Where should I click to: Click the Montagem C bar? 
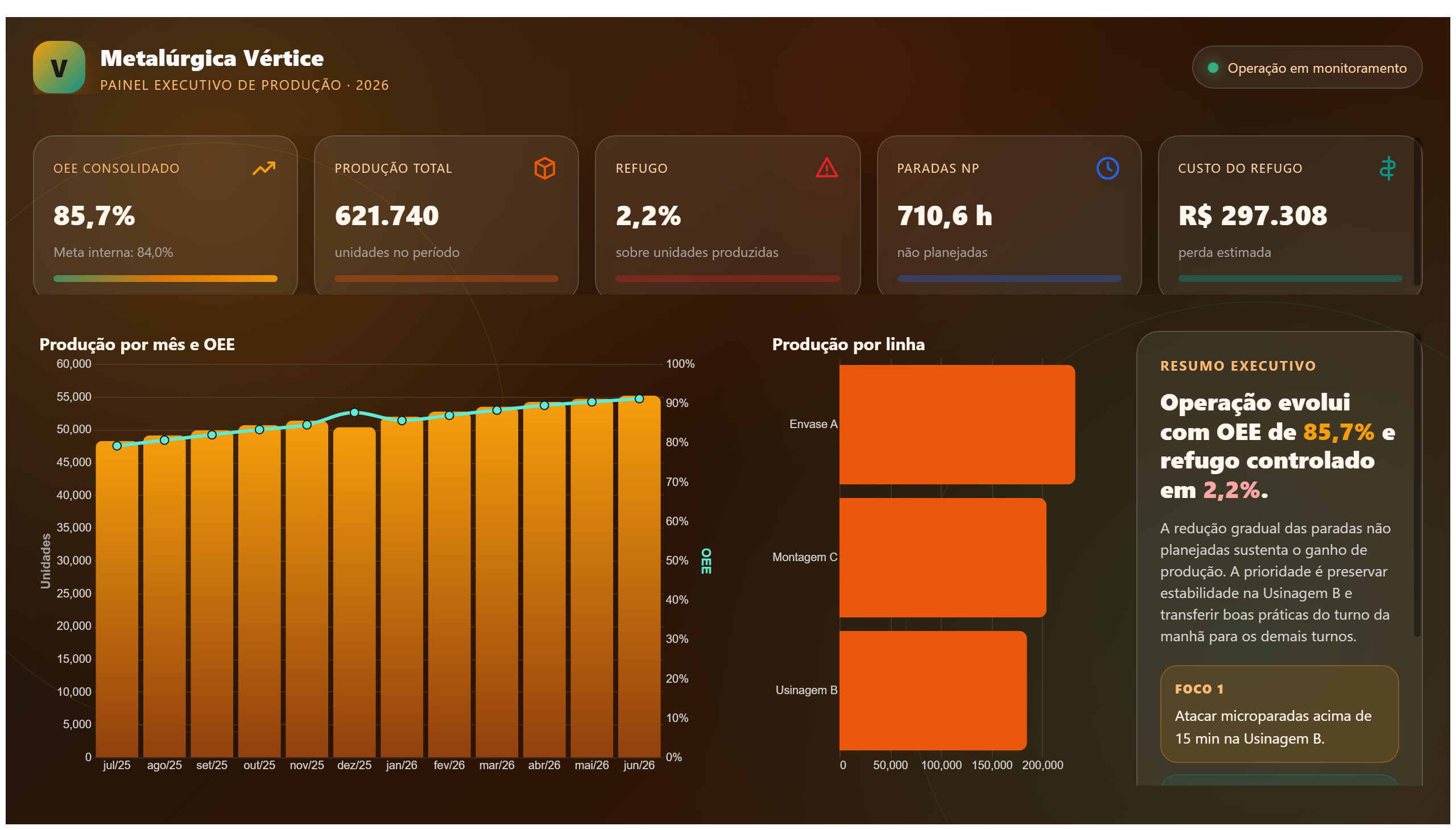943,558
